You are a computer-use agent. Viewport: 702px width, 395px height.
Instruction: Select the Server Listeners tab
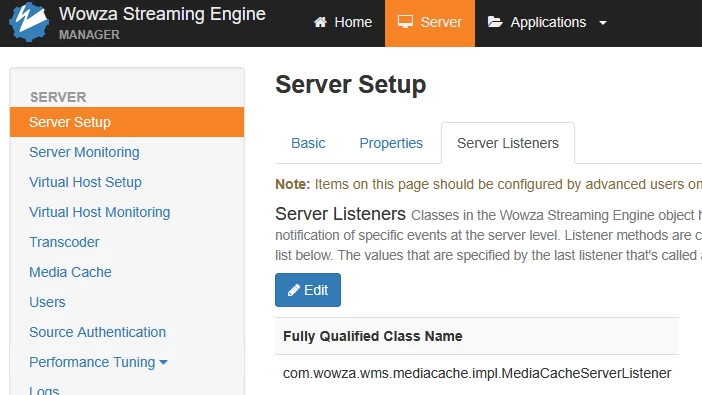[x=508, y=143]
